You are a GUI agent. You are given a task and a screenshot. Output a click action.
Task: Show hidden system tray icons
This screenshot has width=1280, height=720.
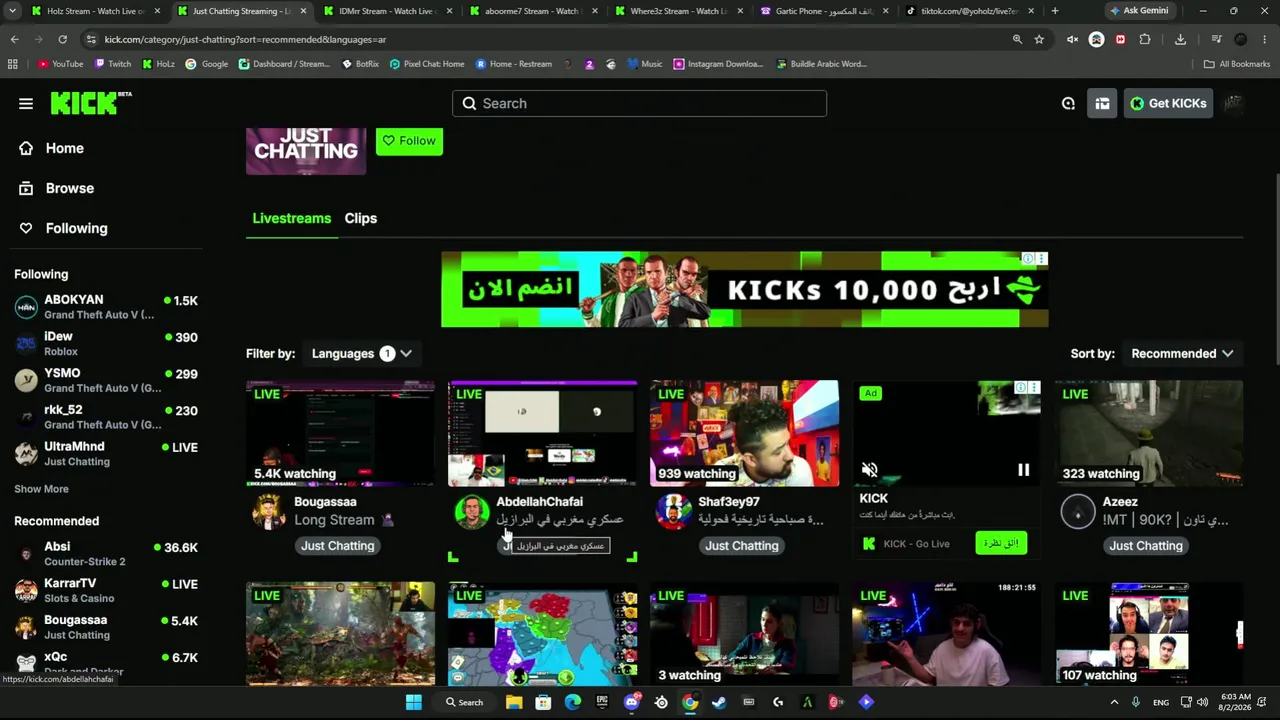pos(1114,702)
